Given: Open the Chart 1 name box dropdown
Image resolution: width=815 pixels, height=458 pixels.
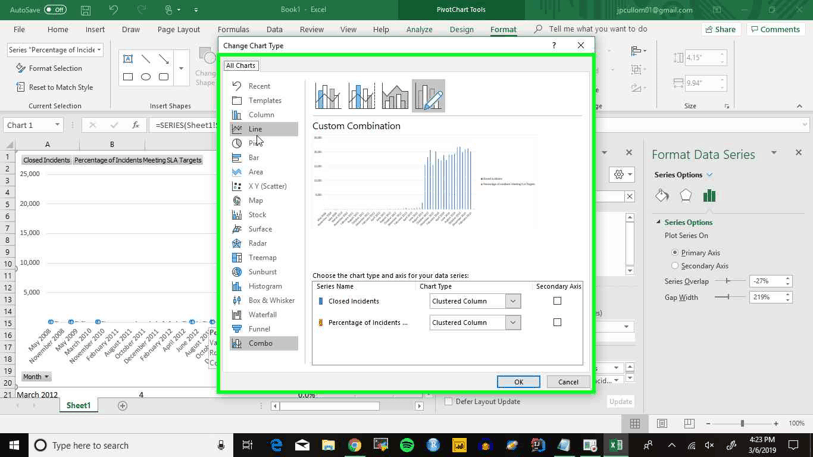Looking at the screenshot, I should point(57,125).
